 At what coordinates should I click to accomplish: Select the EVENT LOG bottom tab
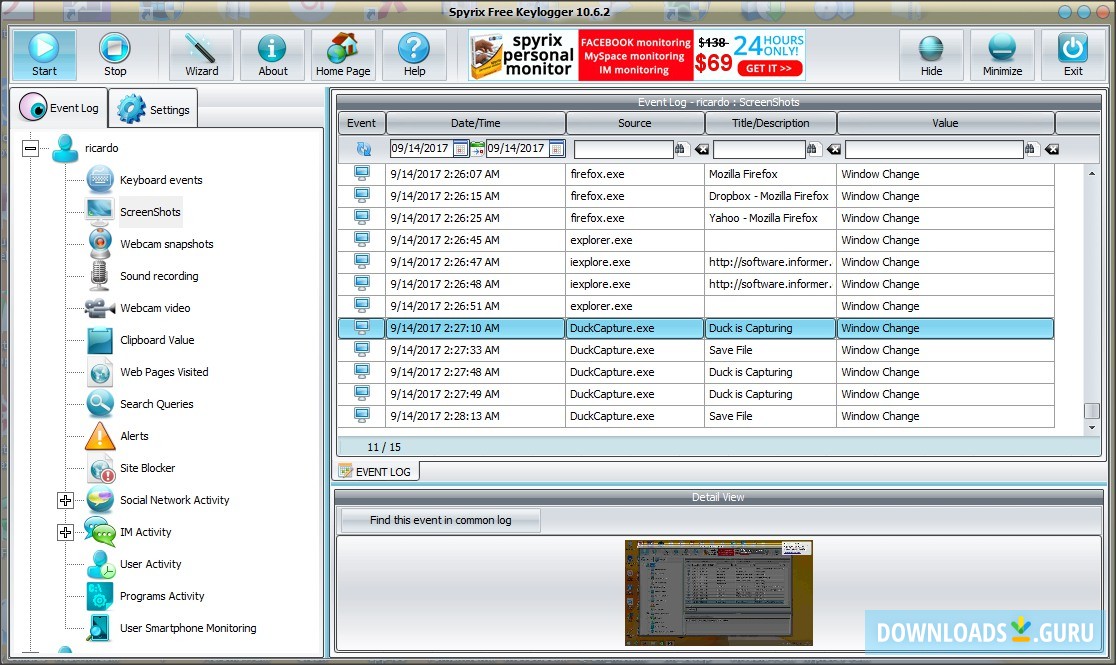(x=376, y=471)
